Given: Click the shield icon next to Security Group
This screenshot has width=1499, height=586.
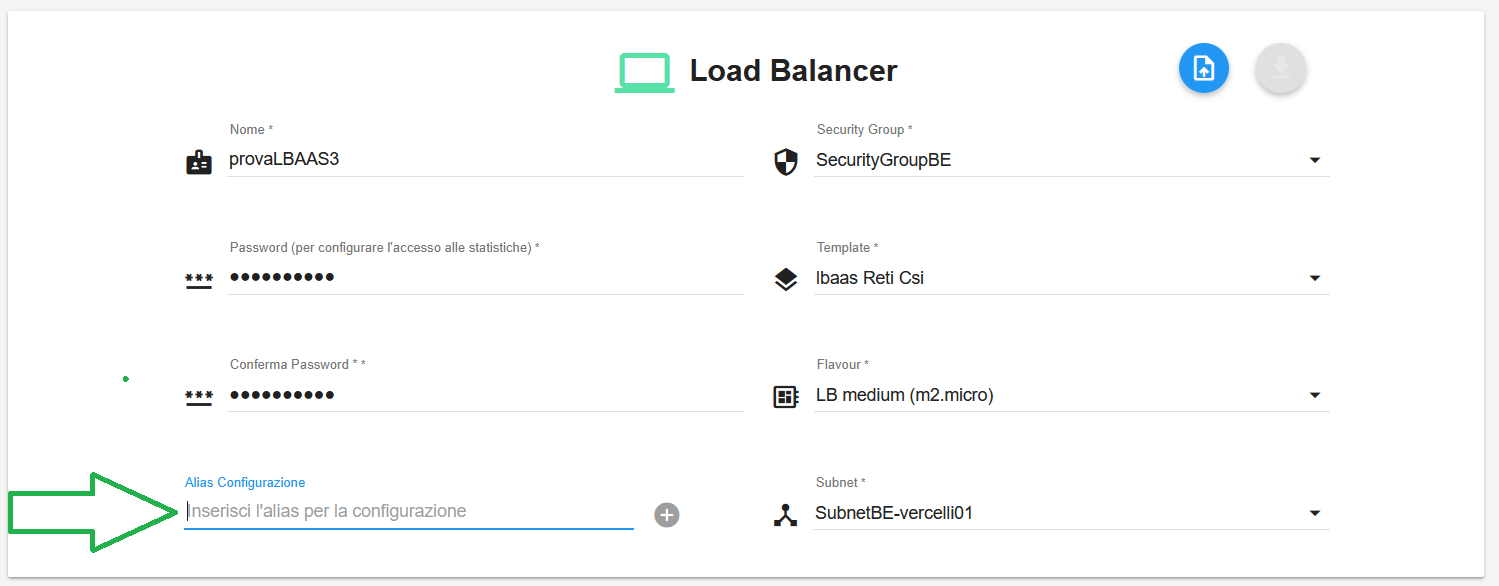Looking at the screenshot, I should coord(786,162).
